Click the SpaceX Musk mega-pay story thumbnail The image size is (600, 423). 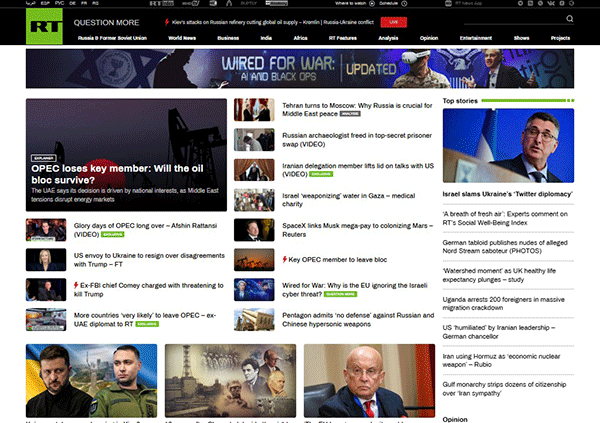pyautogui.click(x=254, y=232)
